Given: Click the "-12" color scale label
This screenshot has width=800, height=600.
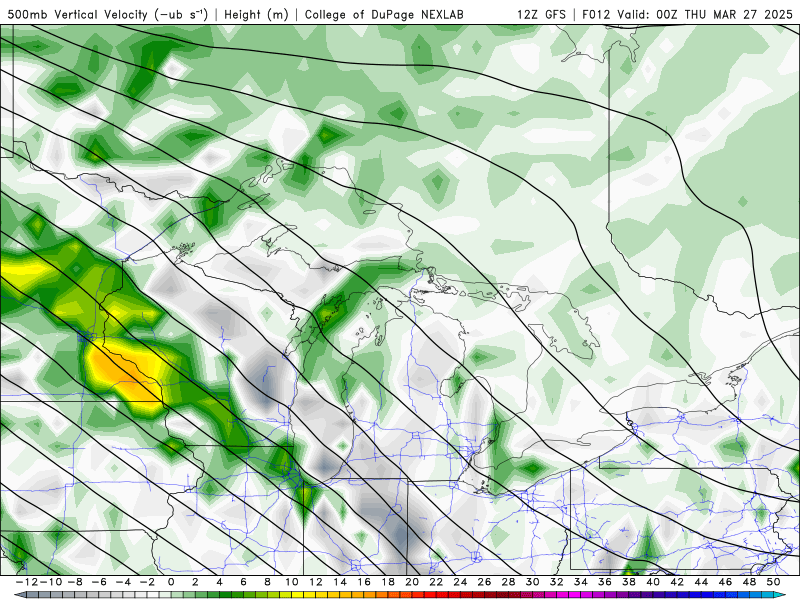Looking at the screenshot, I should point(26,582).
